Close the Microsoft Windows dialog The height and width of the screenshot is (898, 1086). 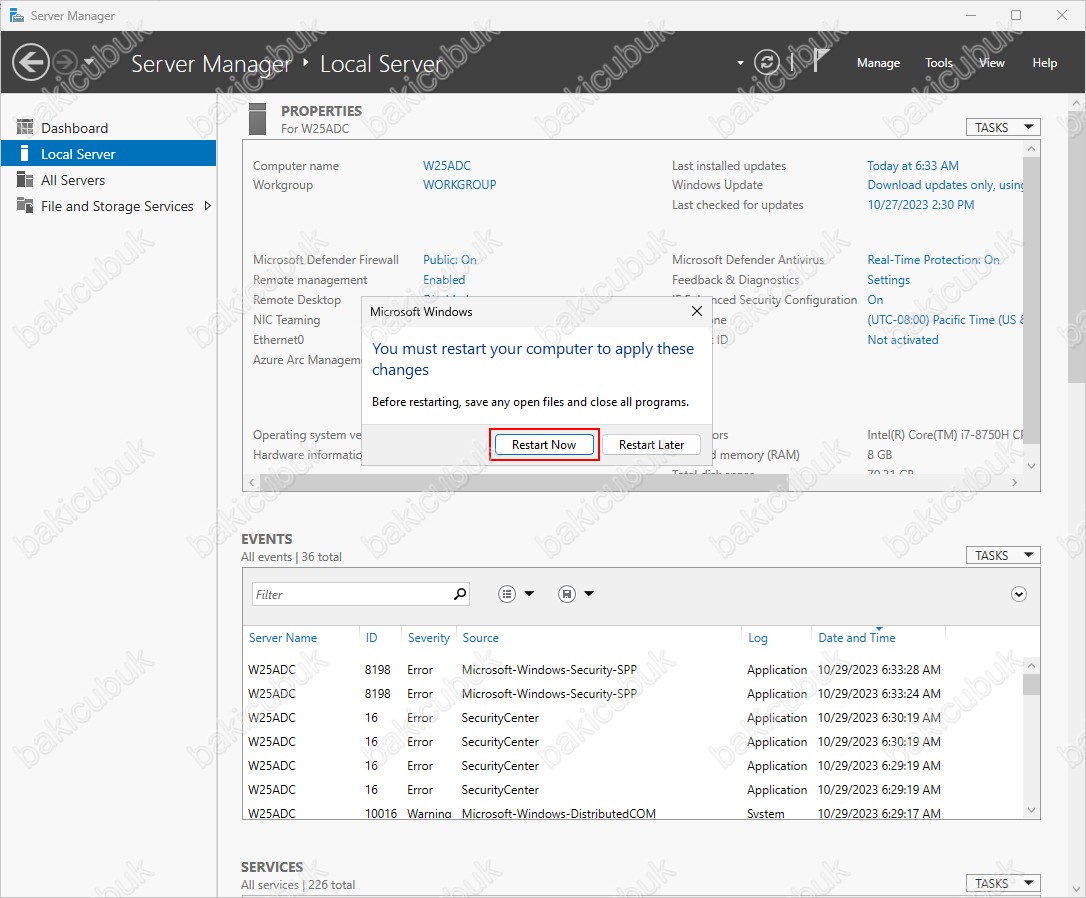697,312
